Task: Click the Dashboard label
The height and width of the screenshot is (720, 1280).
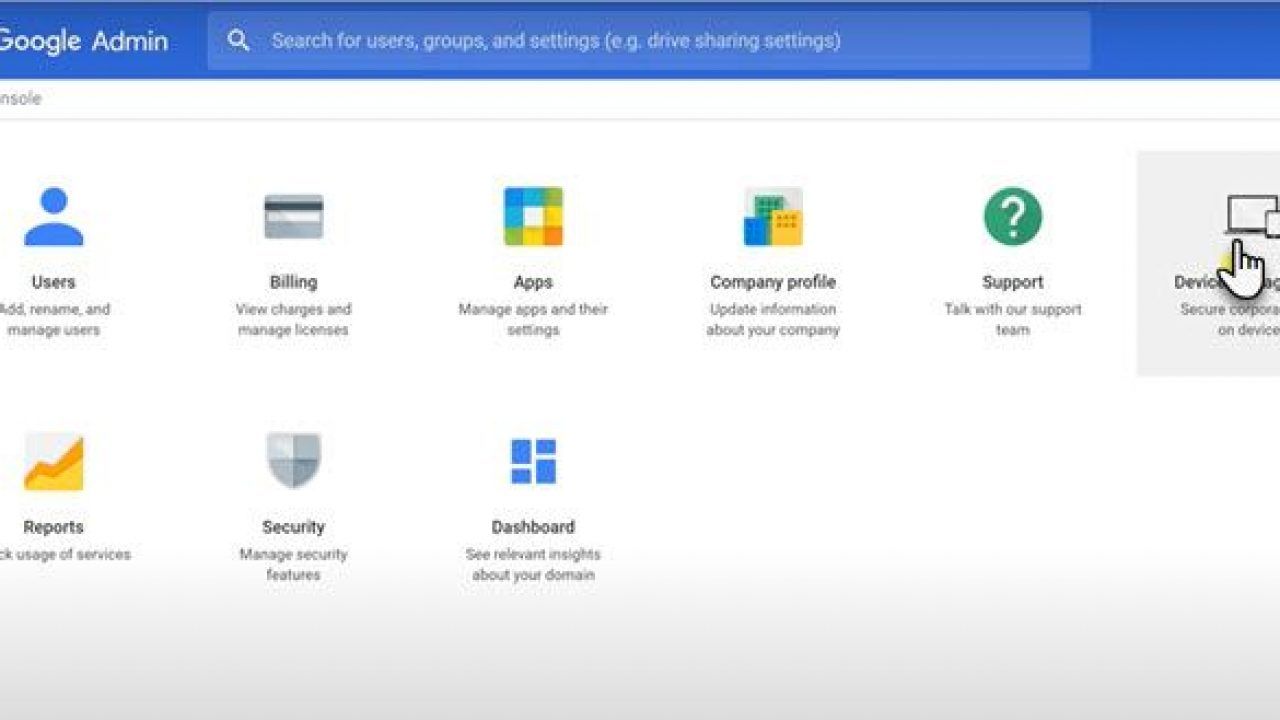Action: (533, 527)
